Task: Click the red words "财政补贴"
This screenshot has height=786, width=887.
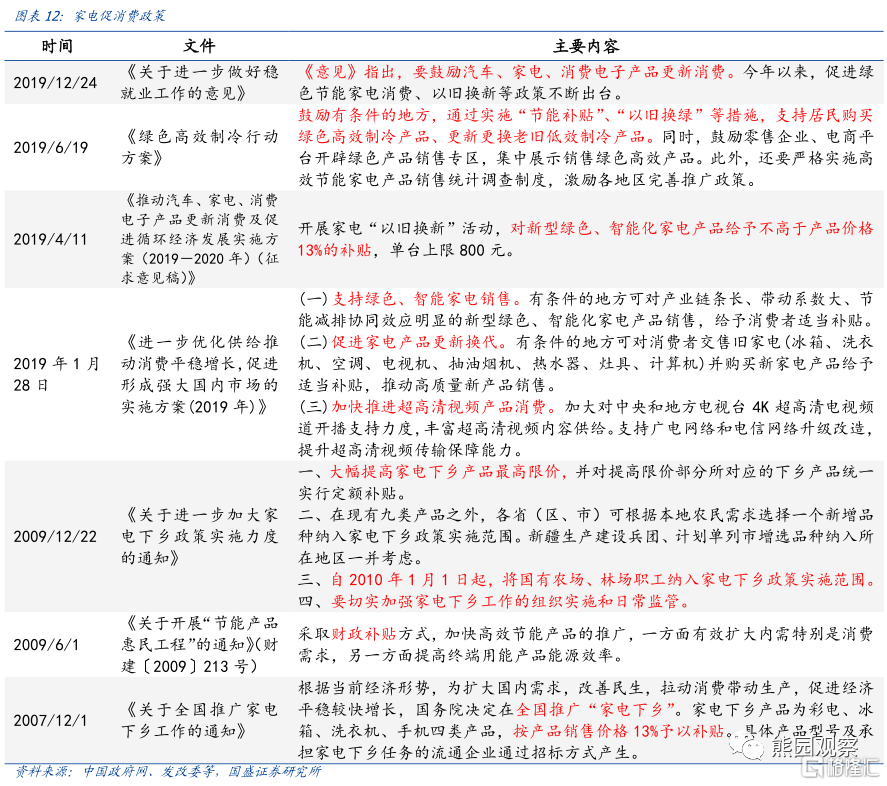Action: pos(364,634)
